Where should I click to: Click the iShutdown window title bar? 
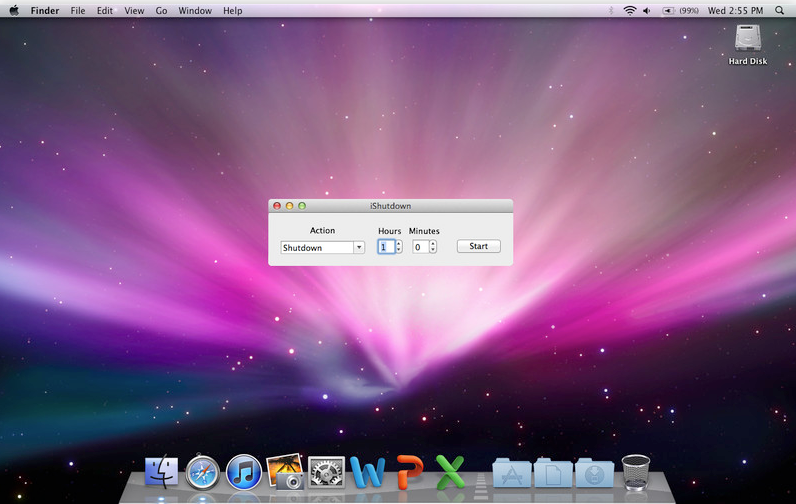pos(390,206)
